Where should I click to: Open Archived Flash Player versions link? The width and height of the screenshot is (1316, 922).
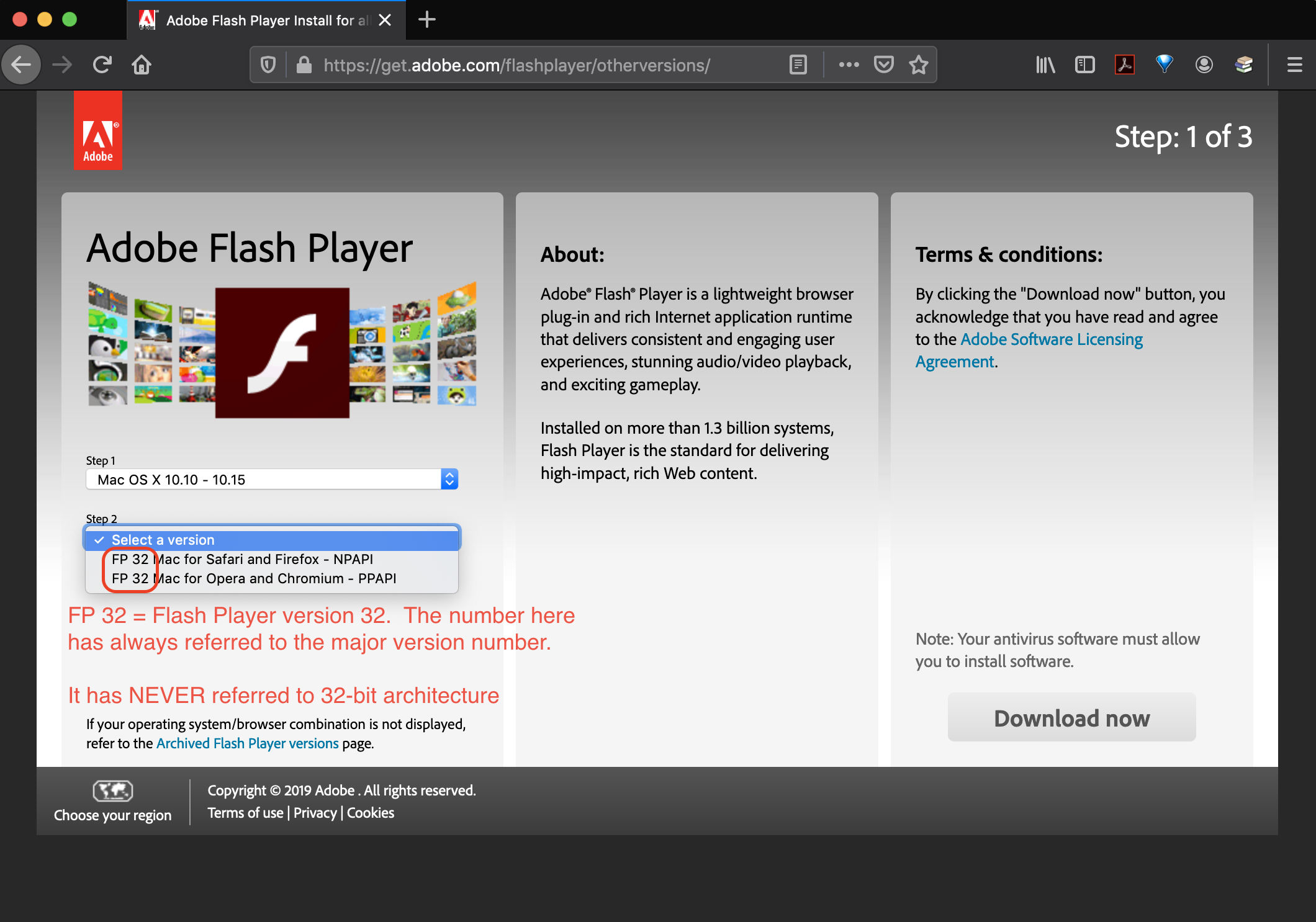pyautogui.click(x=247, y=743)
